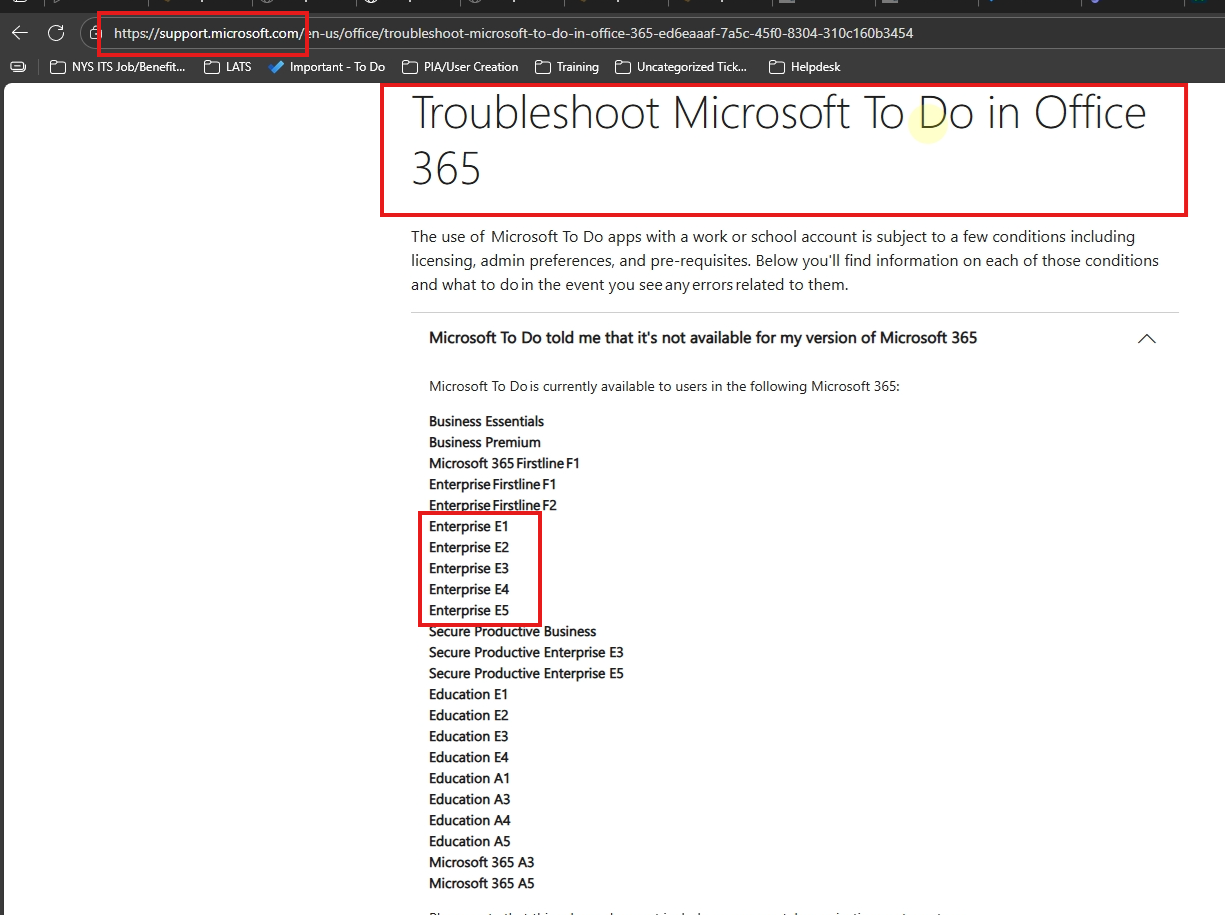1225x915 pixels.
Task: Click the chat bubble icon left of the bookmarks
Action: coord(17,66)
